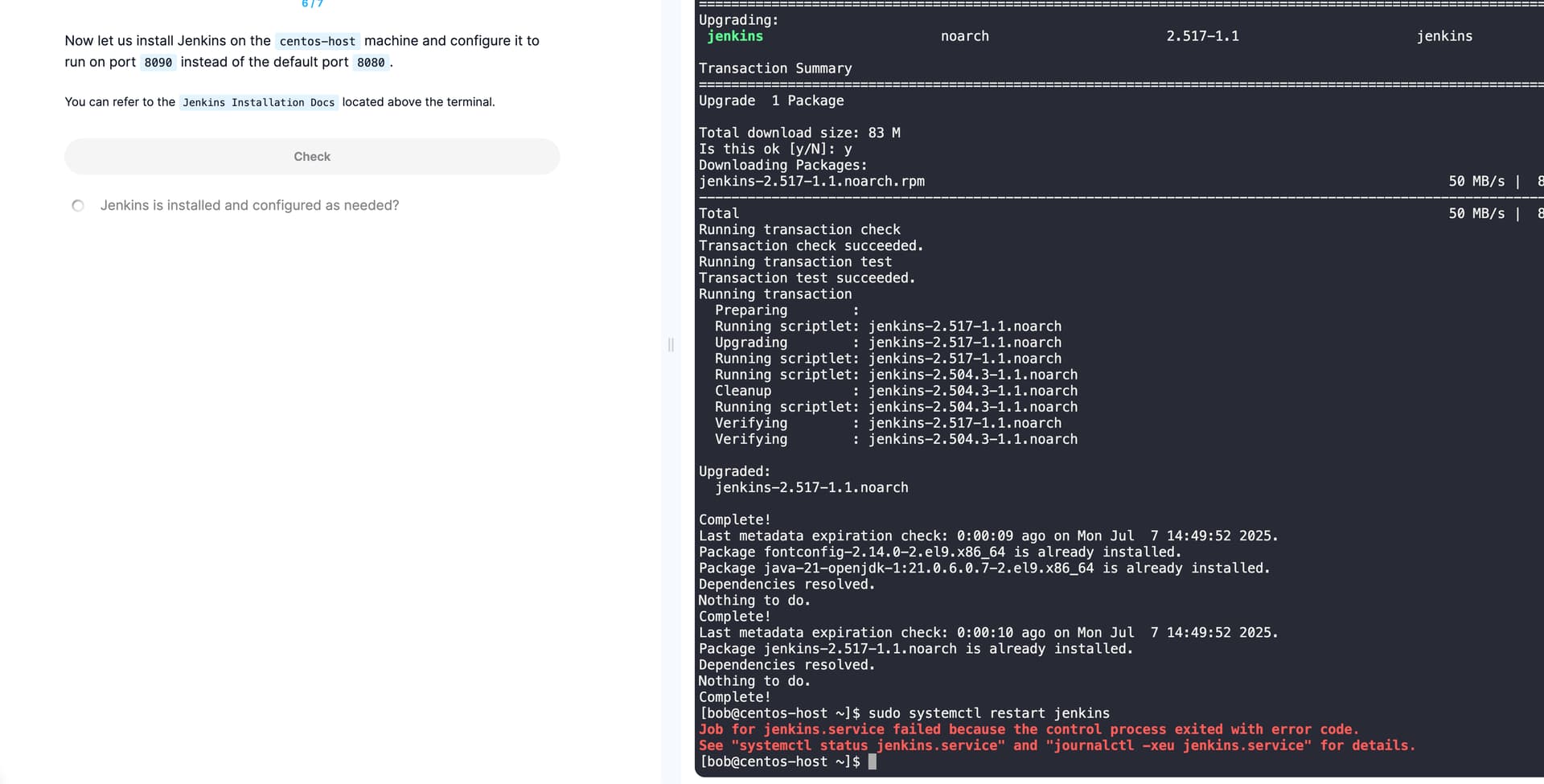Click the pane divider handle beside the terminal
This screenshot has width=1544, height=784.
click(x=671, y=345)
